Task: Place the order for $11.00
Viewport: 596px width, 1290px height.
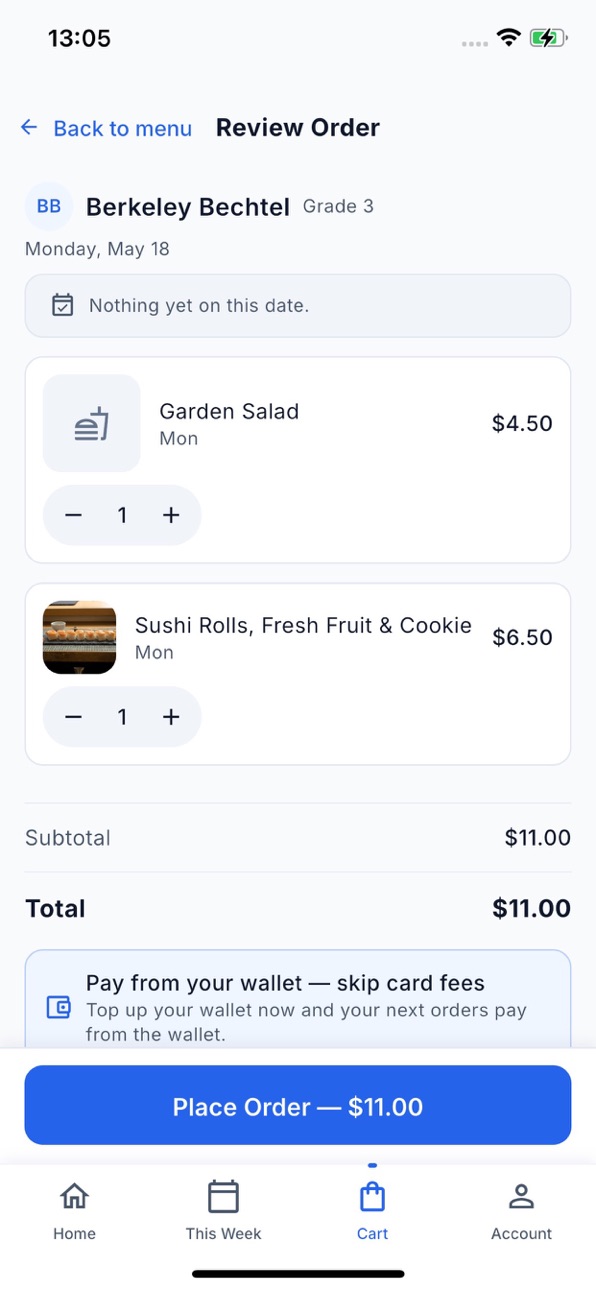Action: (298, 1105)
